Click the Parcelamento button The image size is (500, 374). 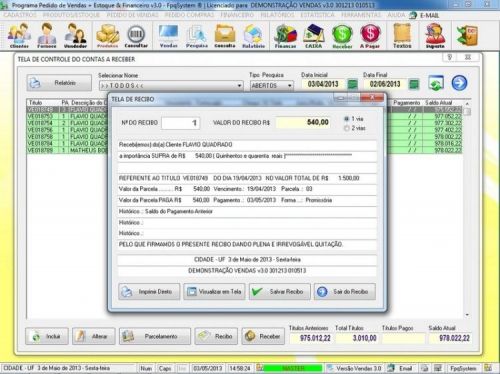(x=155, y=336)
